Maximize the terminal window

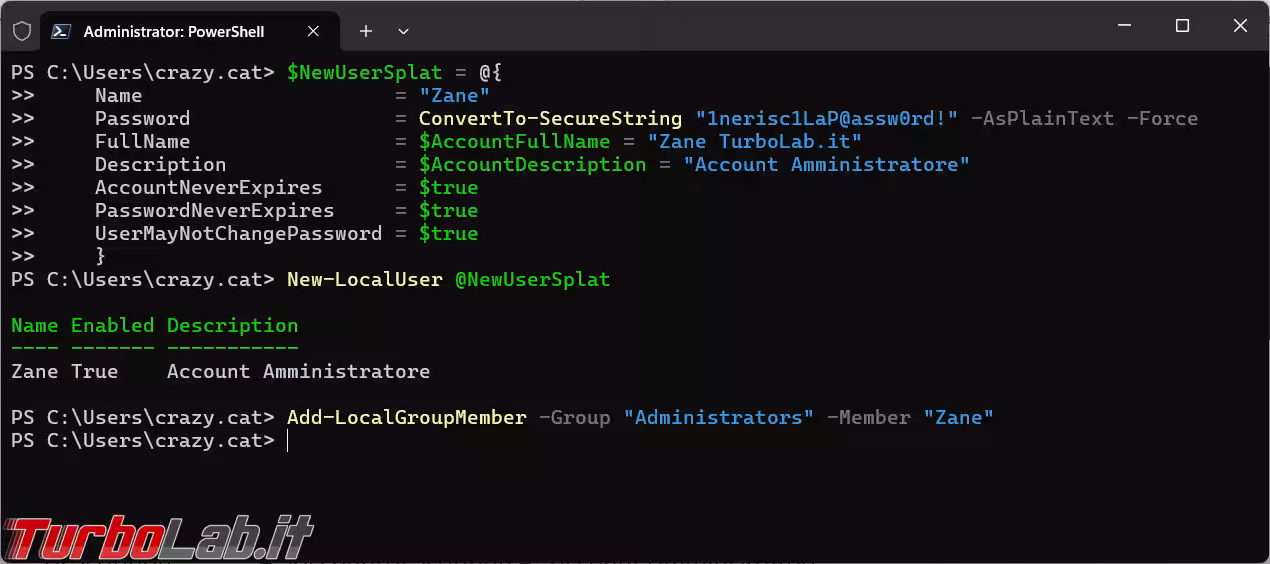pyautogui.click(x=1182, y=27)
